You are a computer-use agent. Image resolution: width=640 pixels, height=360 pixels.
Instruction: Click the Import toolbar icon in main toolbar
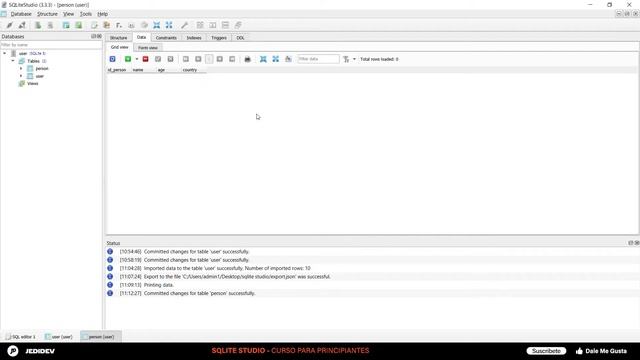click(157, 25)
